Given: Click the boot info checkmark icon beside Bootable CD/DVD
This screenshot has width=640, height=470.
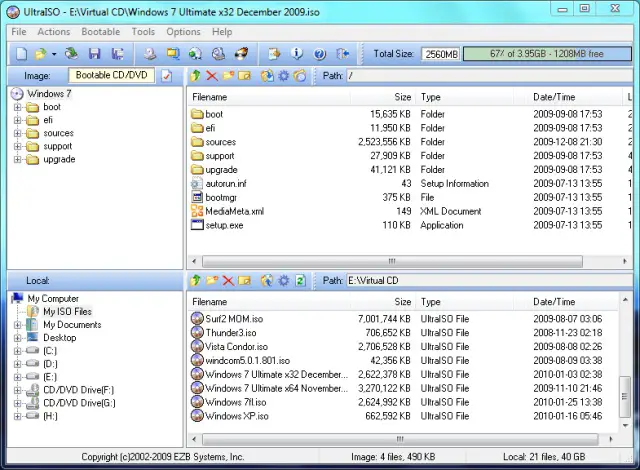Looking at the screenshot, I should 167,75.
